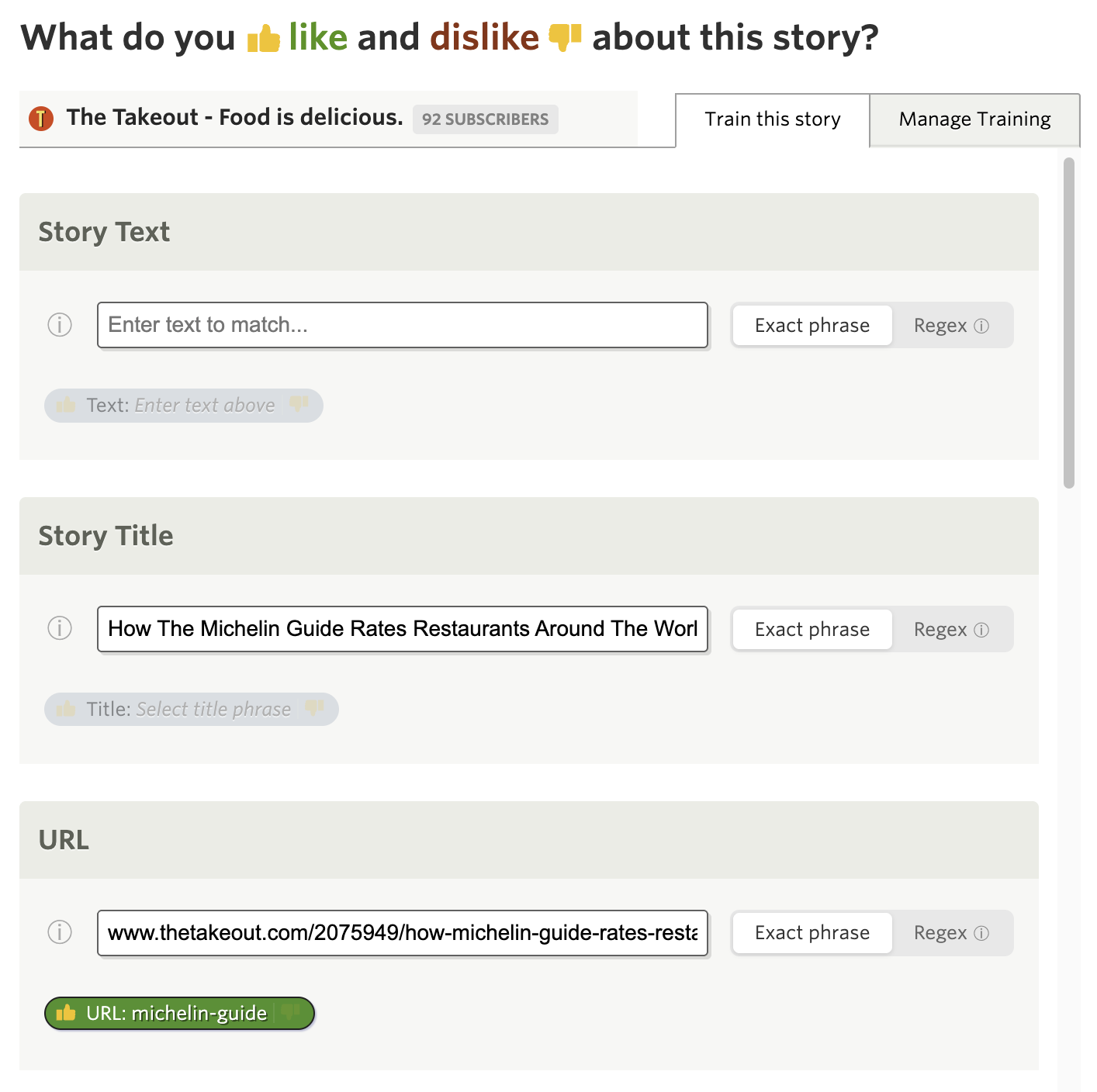Image resolution: width=1097 pixels, height=1092 pixels.
Task: Click the Story Title text field
Action: tap(402, 629)
